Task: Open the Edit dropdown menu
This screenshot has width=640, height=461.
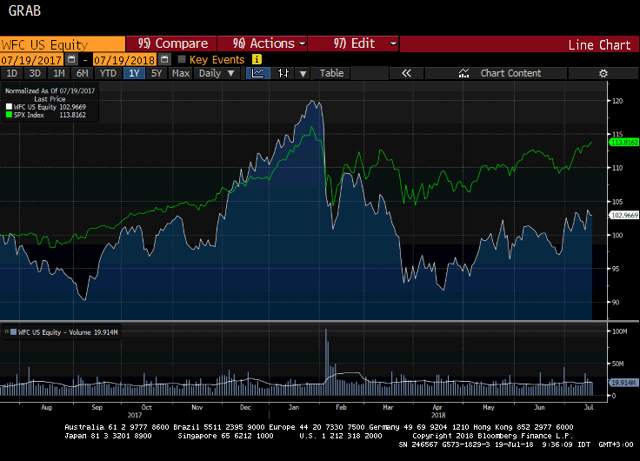Action: pos(353,44)
